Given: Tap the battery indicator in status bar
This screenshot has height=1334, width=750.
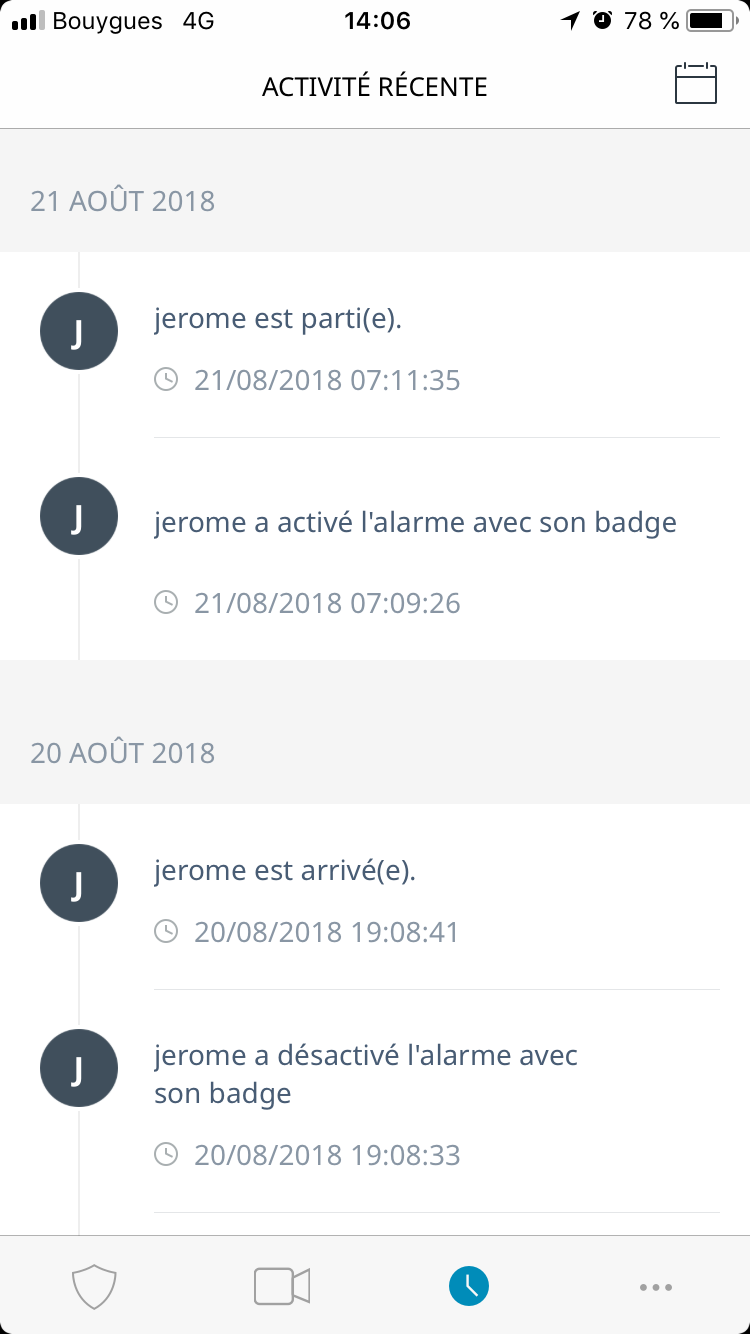Looking at the screenshot, I should (711, 21).
